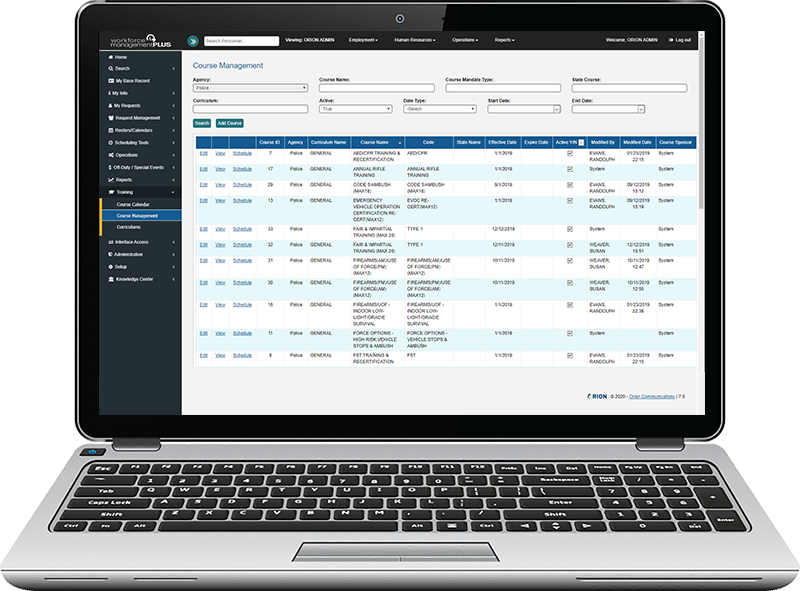Open the End Date picker arrow
Viewport: 800px width, 591px height.
pyautogui.click(x=641, y=109)
